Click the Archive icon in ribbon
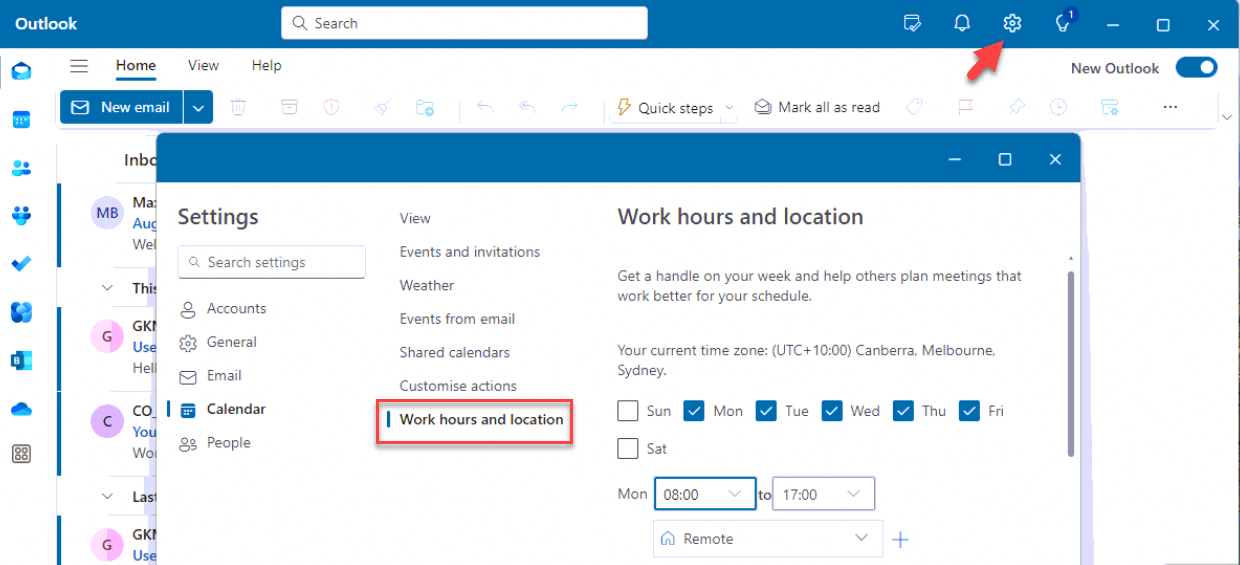Screen dimensions: 1240x565 coord(289,107)
